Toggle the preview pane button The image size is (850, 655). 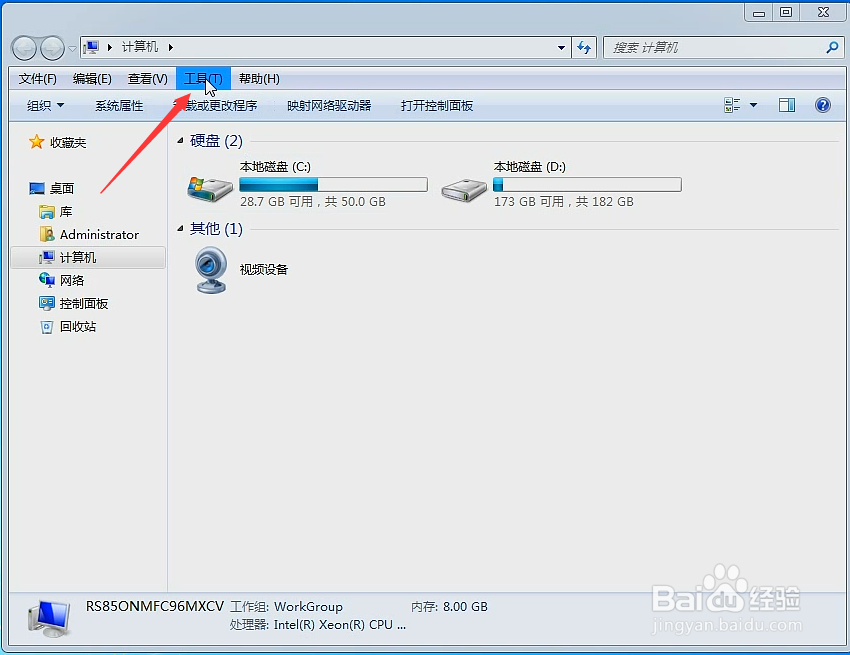click(787, 105)
